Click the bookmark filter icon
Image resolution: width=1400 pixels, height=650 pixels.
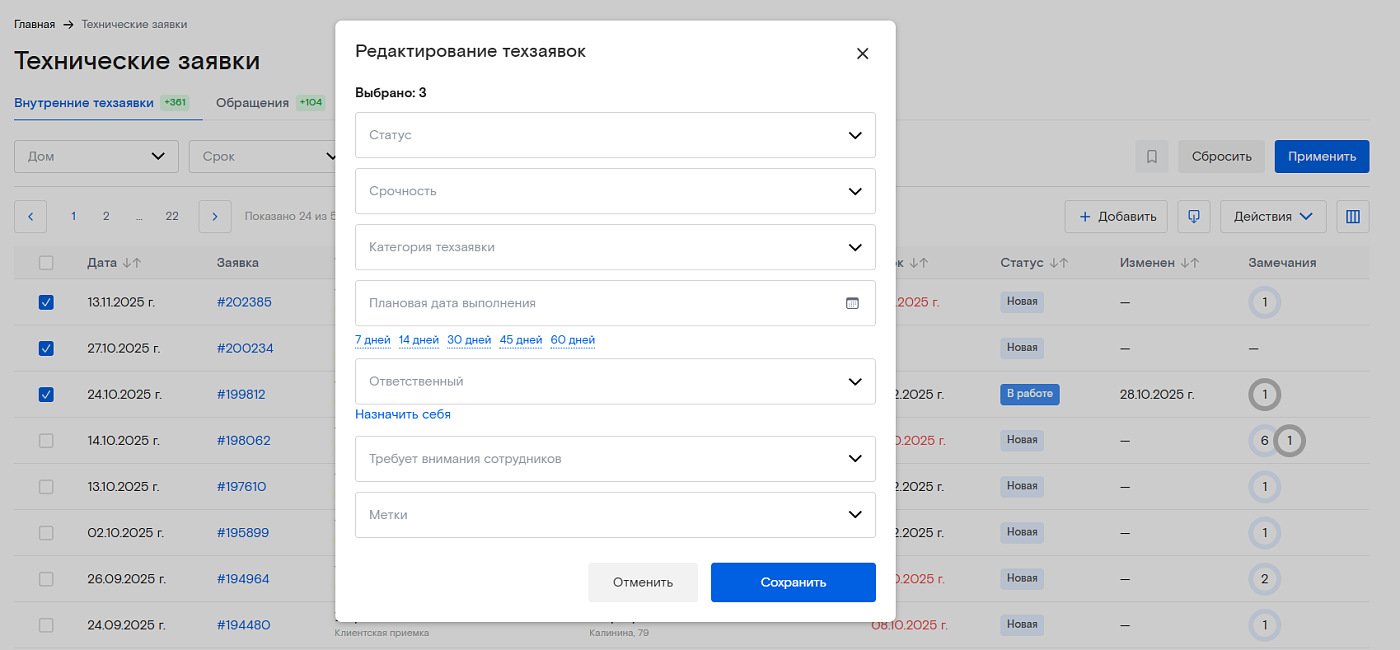tap(1151, 157)
